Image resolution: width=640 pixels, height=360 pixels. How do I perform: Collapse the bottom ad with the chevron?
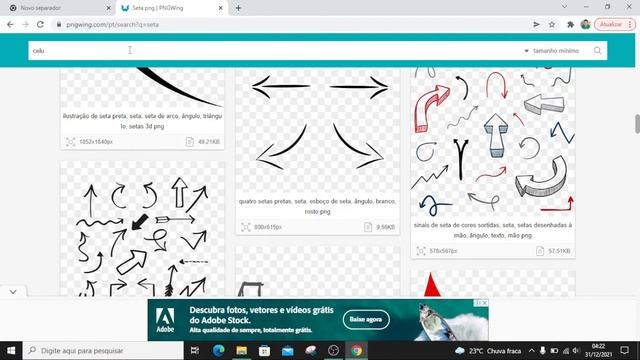point(13,292)
